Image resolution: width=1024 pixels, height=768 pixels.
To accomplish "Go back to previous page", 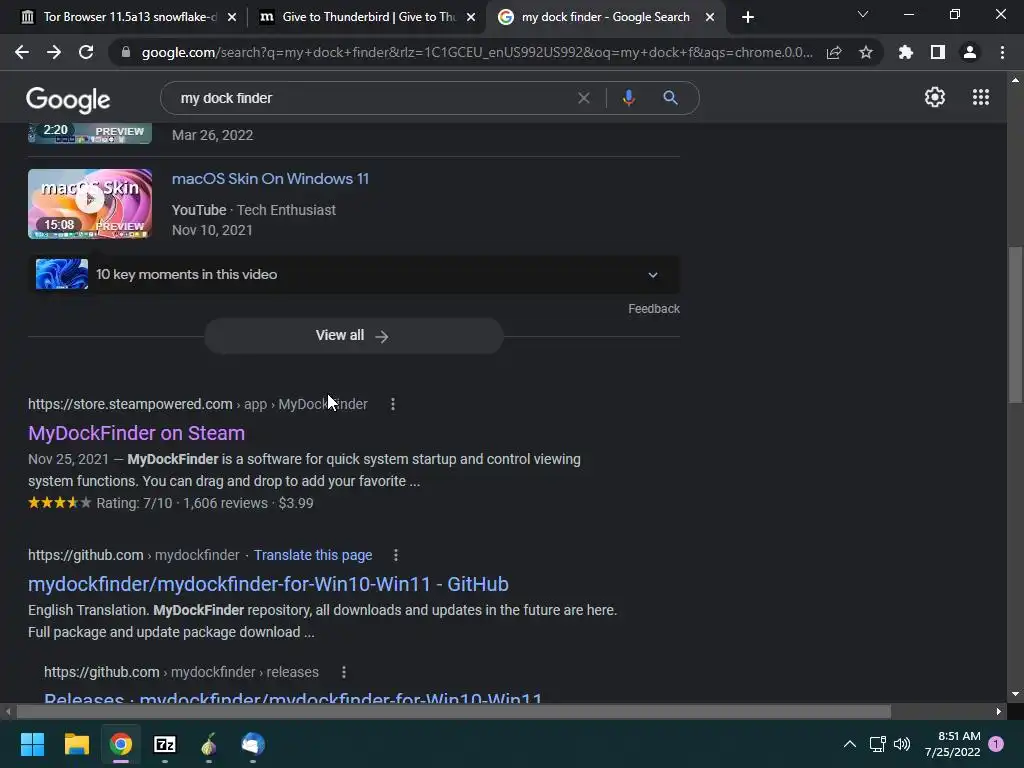I will click(22, 52).
